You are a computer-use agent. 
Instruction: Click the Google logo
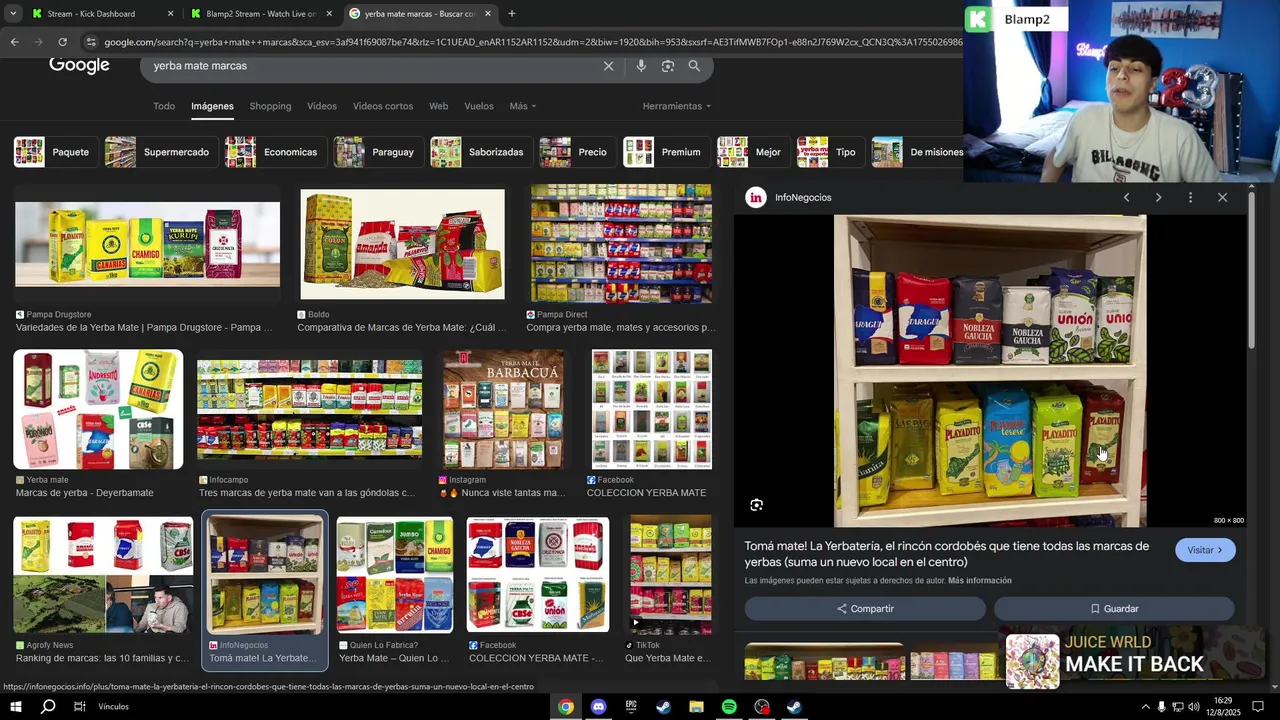click(79, 66)
